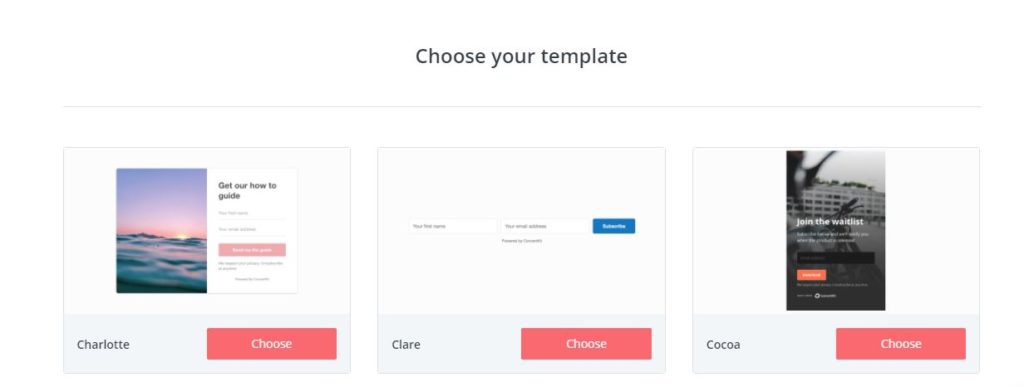1024x387 pixels.
Task: Click first name field in Clare preview
Action: point(453,226)
